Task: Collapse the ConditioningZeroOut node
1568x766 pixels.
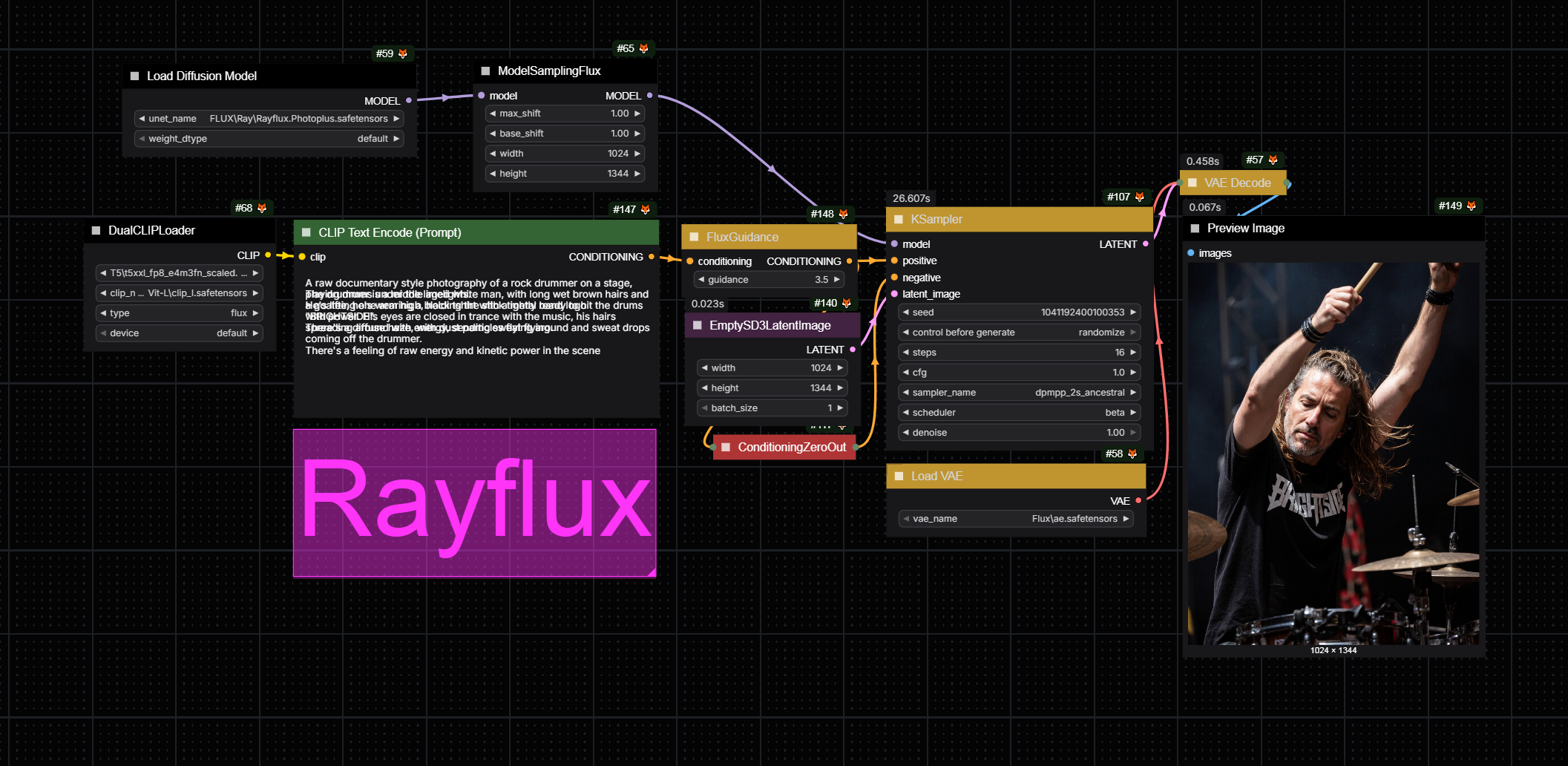Action: 725,447
